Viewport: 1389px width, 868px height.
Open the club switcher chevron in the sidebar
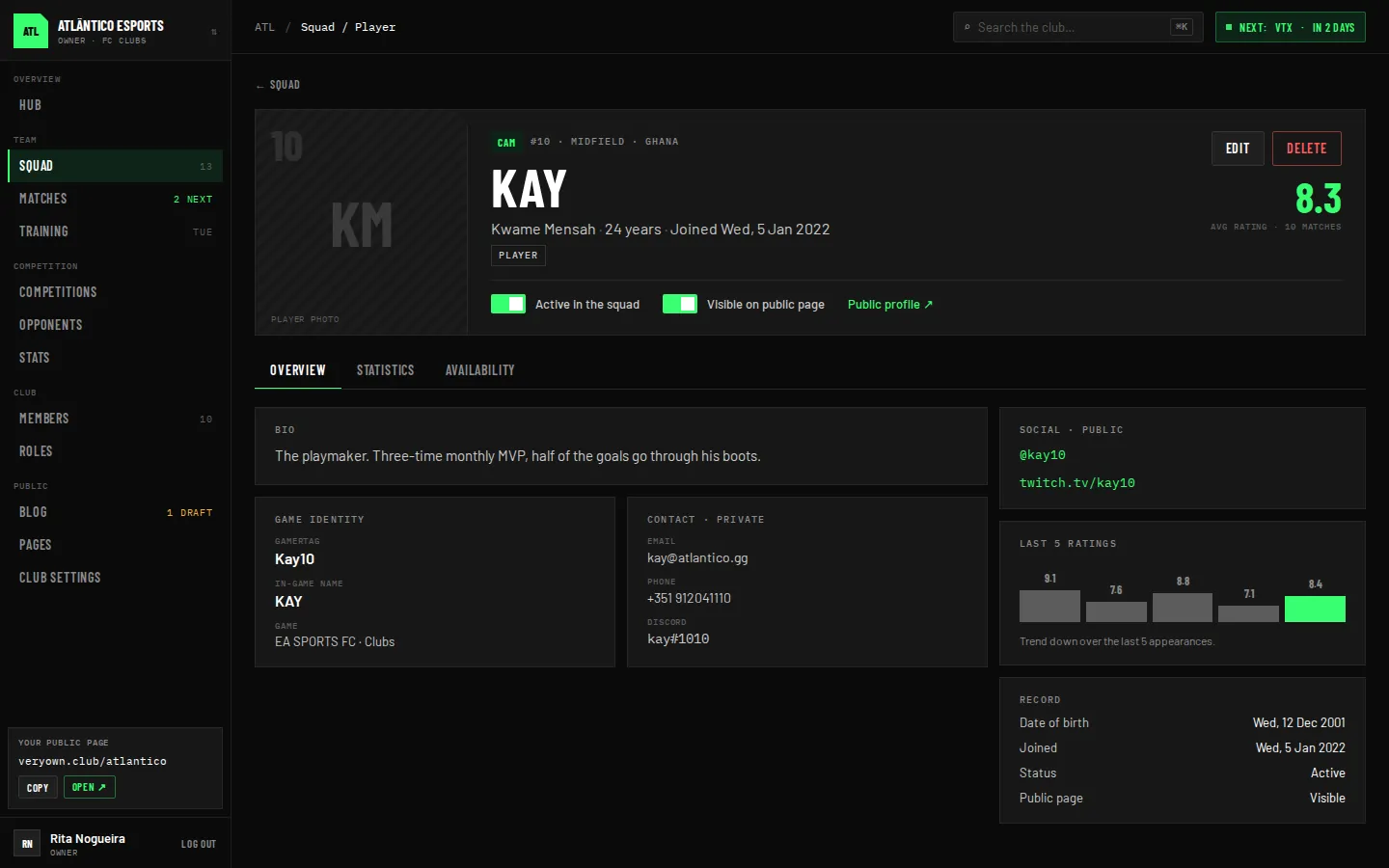tap(214, 32)
